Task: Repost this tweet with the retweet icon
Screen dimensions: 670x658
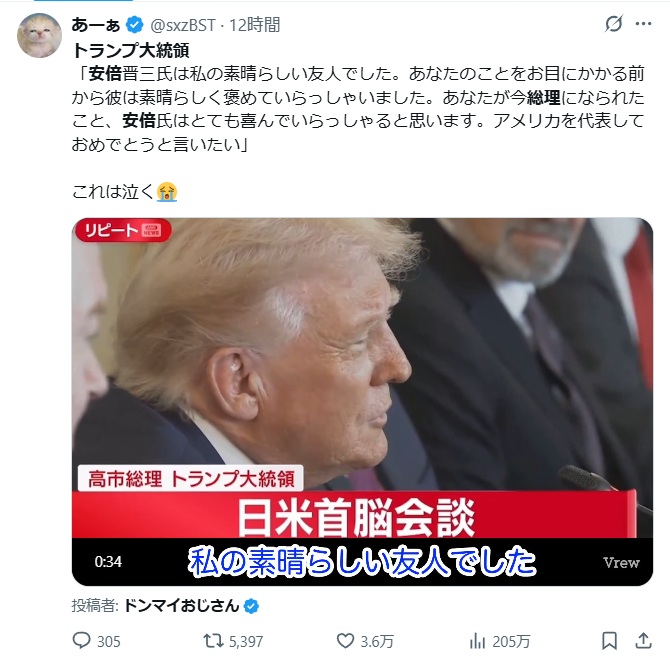Action: [x=213, y=640]
